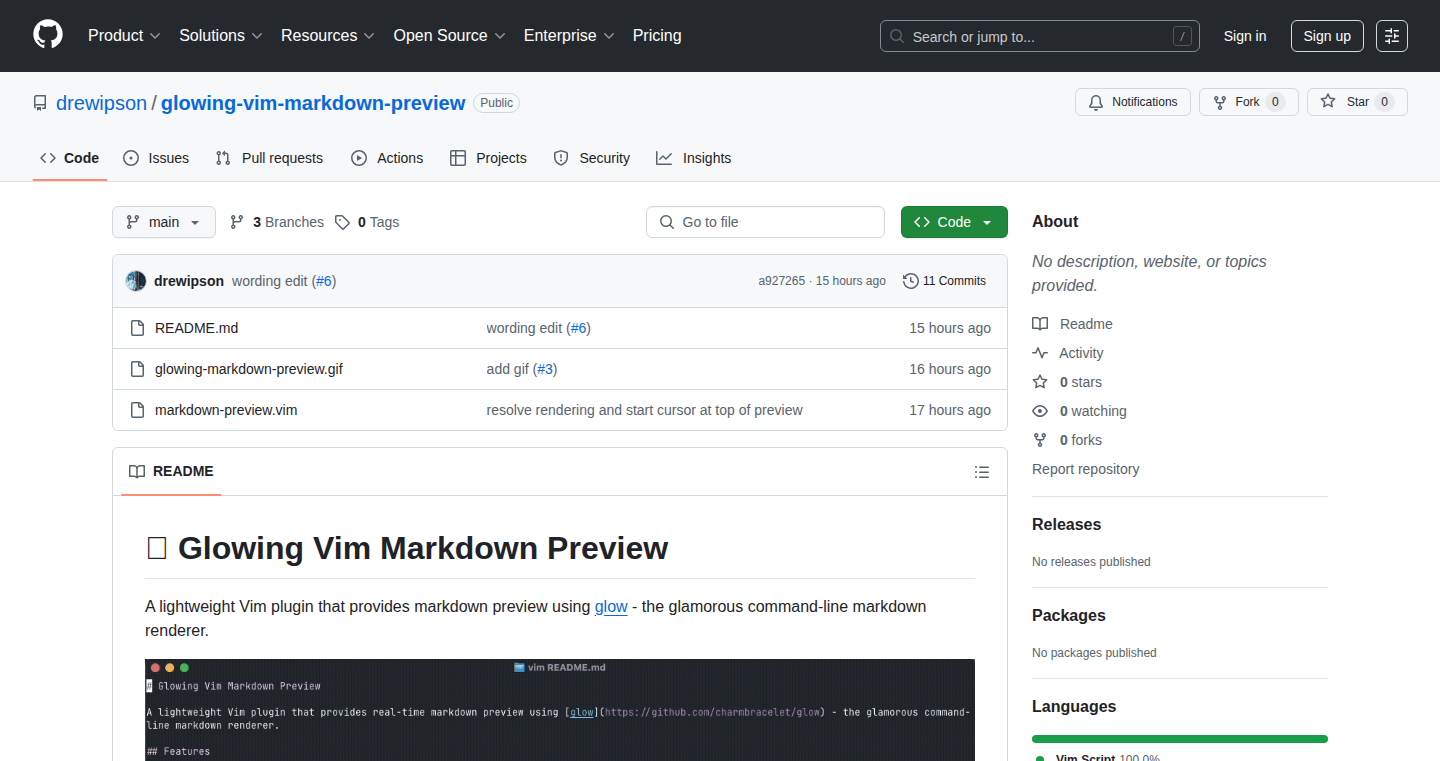The width and height of the screenshot is (1440, 761).
Task: Click Sign in
Action: (1245, 36)
